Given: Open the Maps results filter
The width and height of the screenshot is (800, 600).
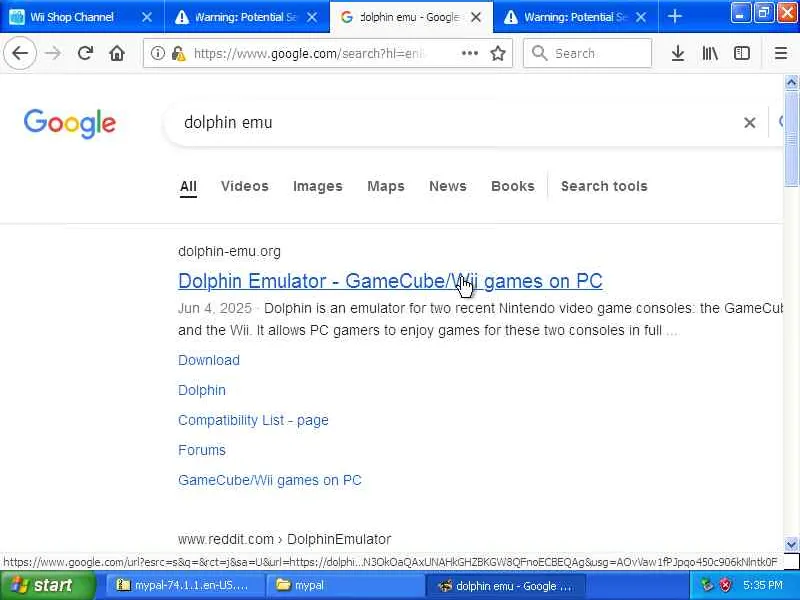Looking at the screenshot, I should tap(386, 186).
